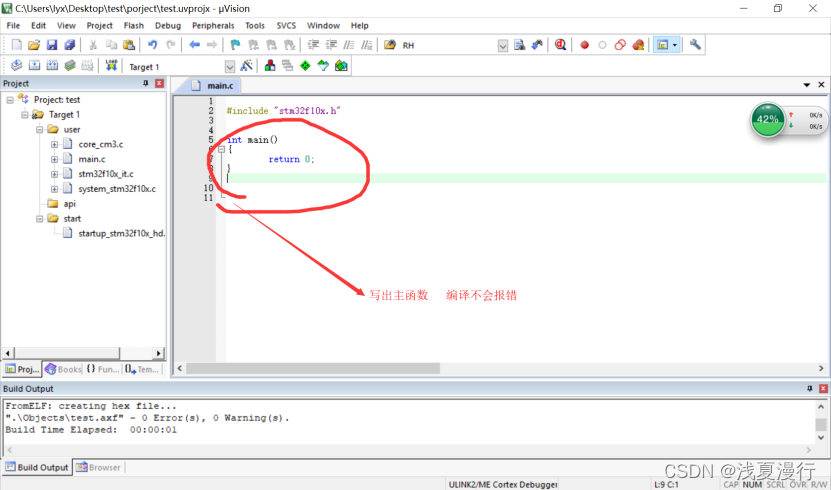Undo the last edit with the blue arrow
The width and height of the screenshot is (831, 490).
click(153, 45)
